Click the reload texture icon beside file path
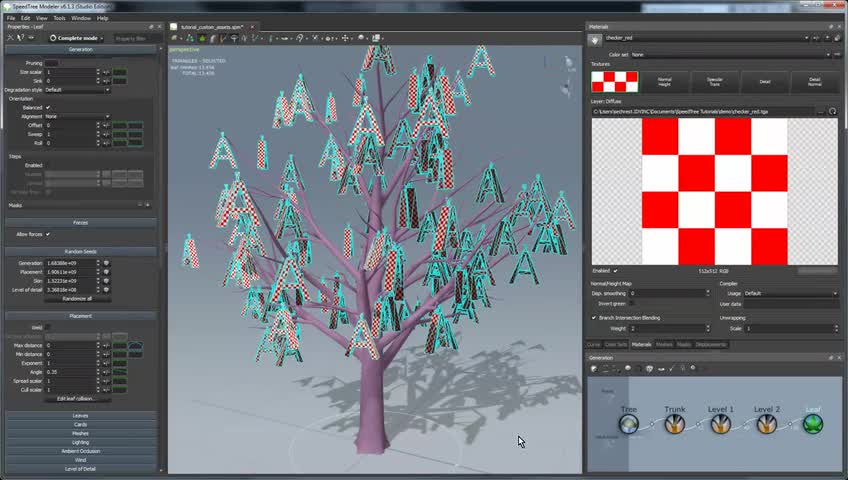Screen dimensions: 848x480 click(x=832, y=111)
